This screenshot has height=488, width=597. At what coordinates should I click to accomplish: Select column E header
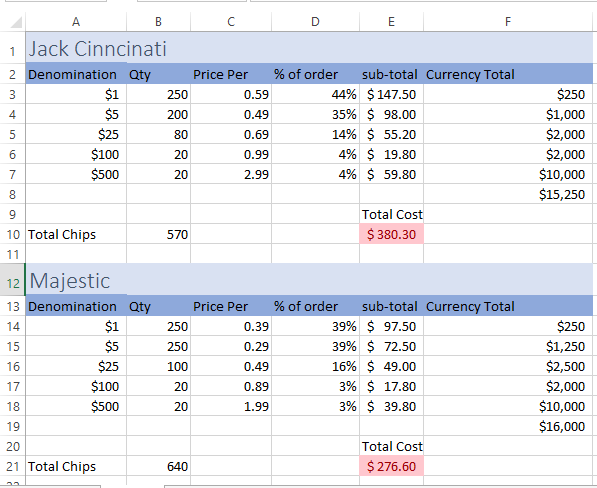click(x=391, y=22)
